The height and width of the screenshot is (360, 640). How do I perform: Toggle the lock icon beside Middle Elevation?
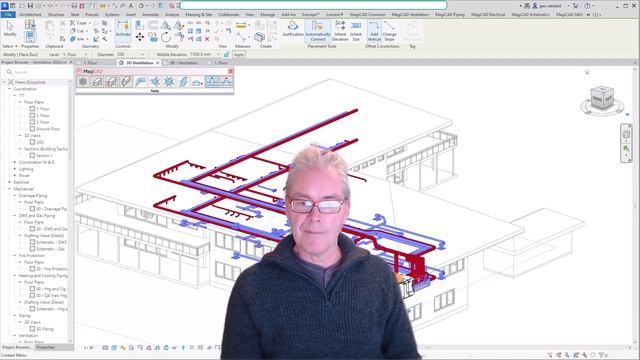pos(227,54)
